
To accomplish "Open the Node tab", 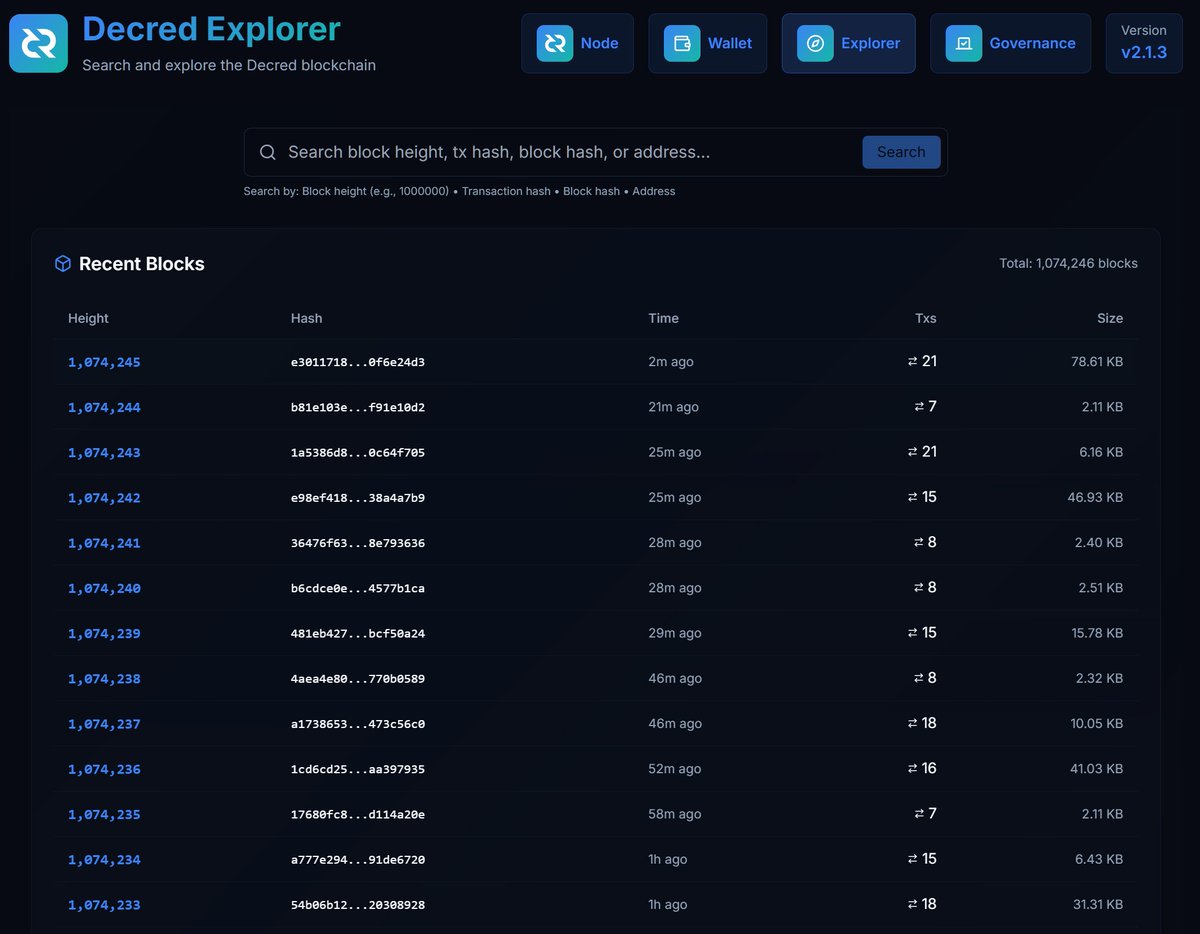I will (577, 43).
